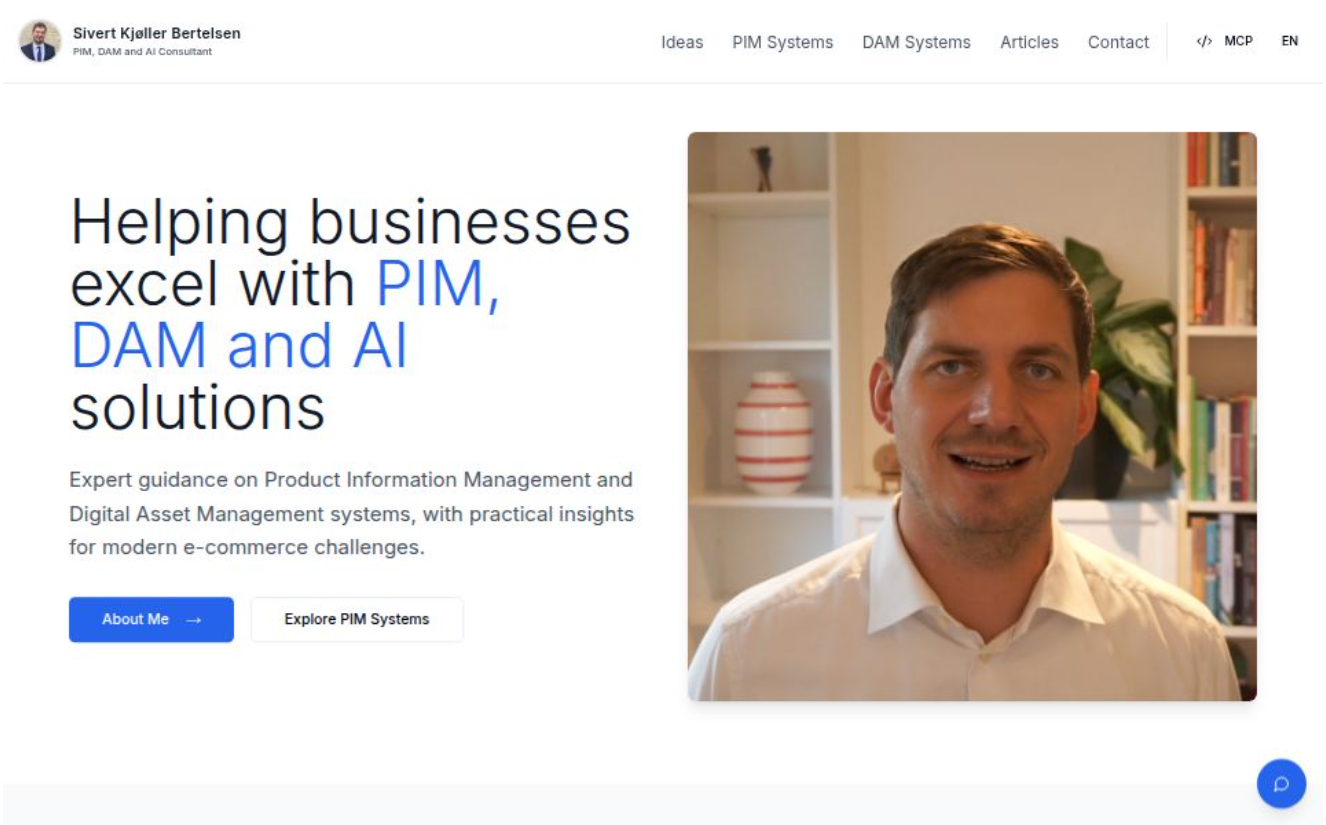Click the arrow in About Me button

[194, 620]
